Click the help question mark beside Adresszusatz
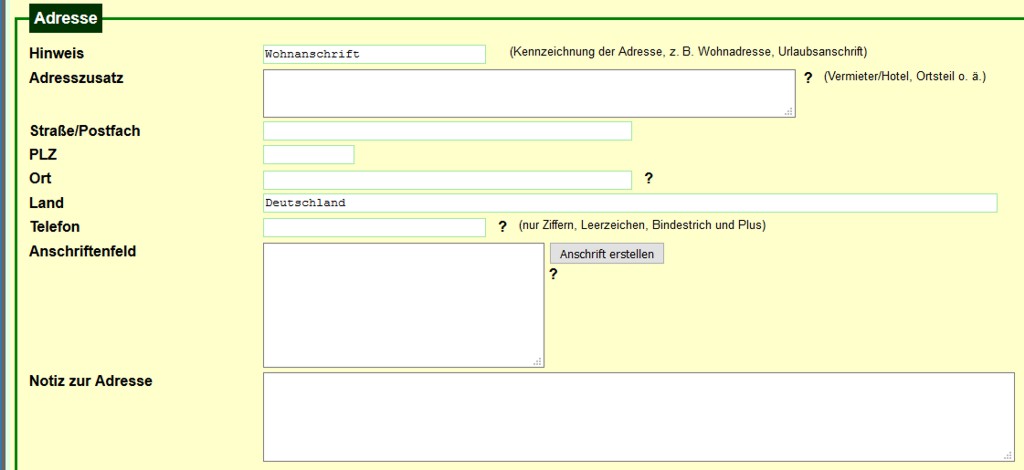 point(808,77)
